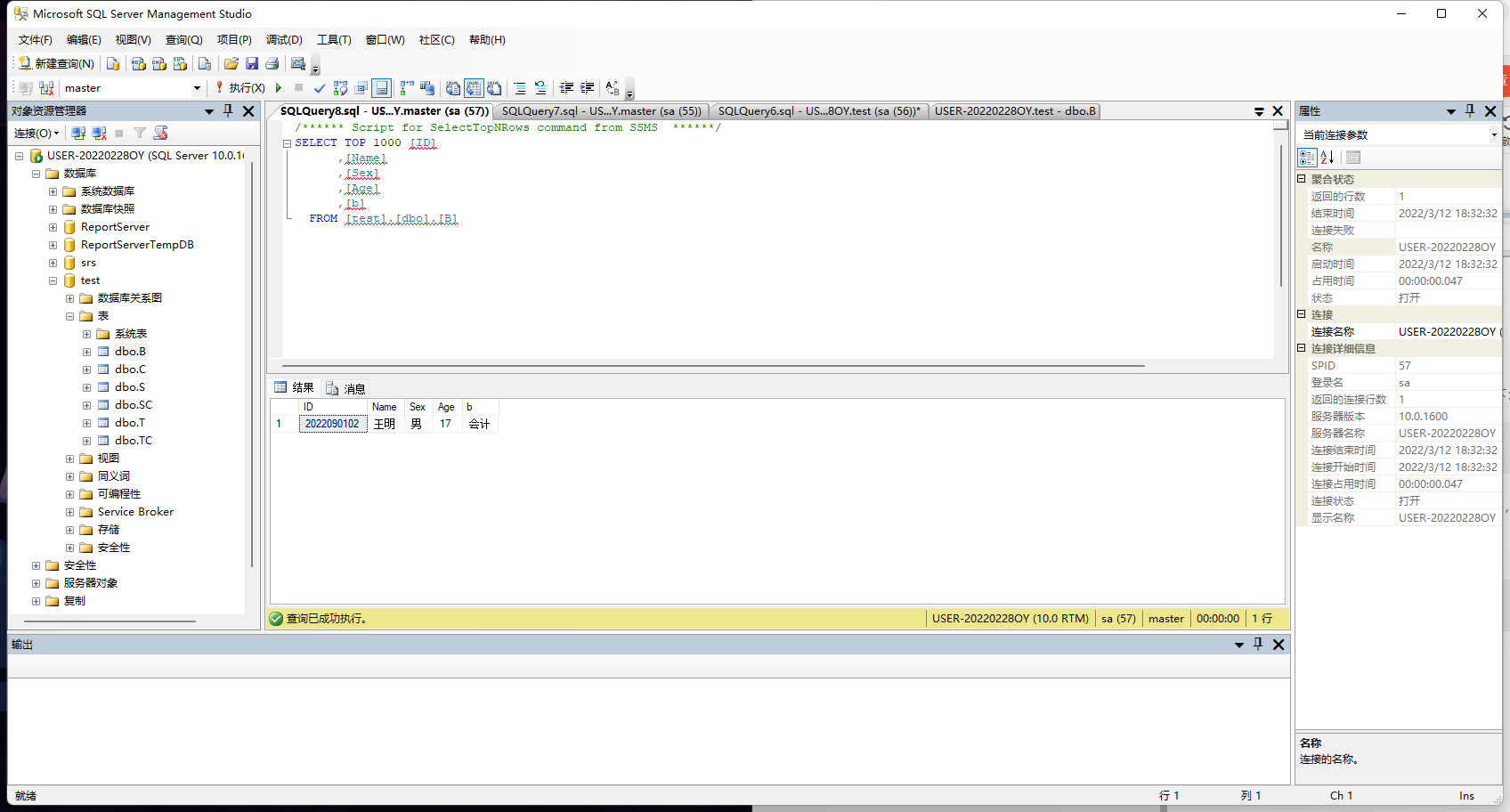Image resolution: width=1510 pixels, height=812 pixels.
Task: Switch to the SQLQuery7.sql tab
Action: click(601, 111)
